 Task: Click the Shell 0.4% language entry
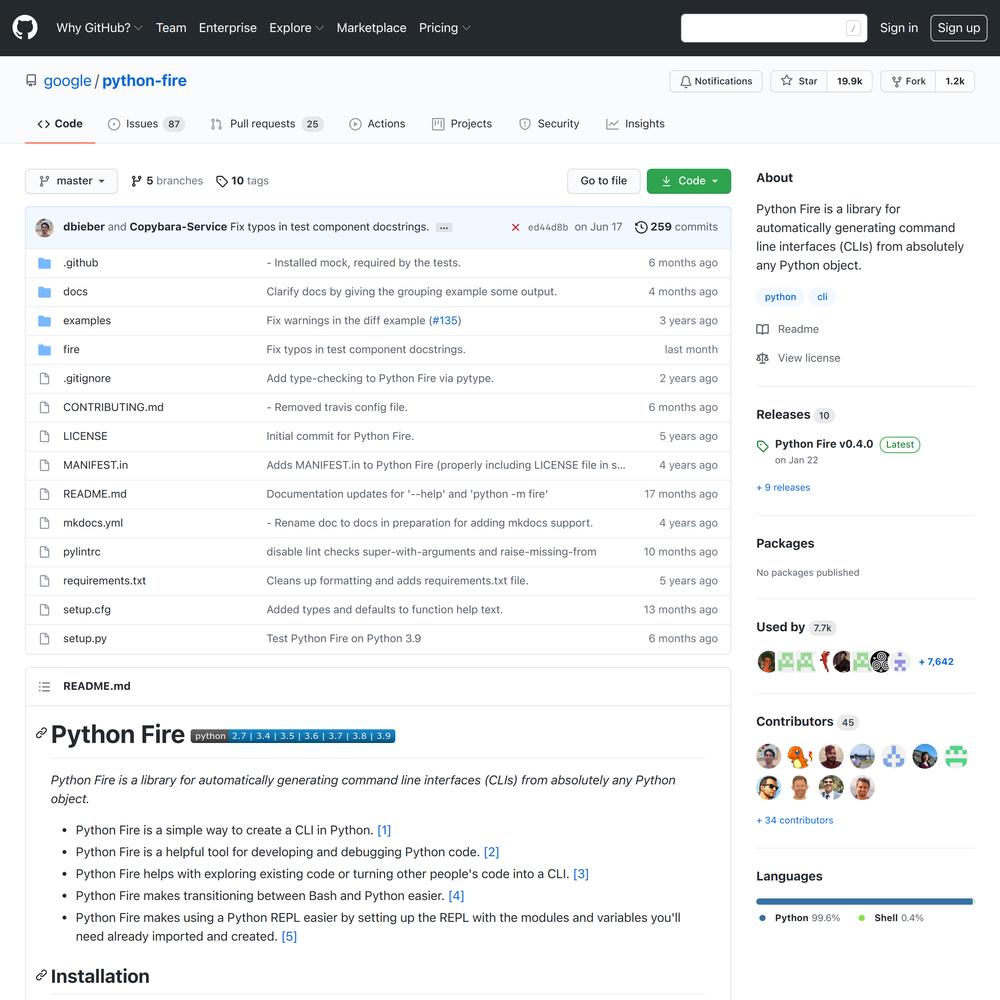(x=891, y=918)
